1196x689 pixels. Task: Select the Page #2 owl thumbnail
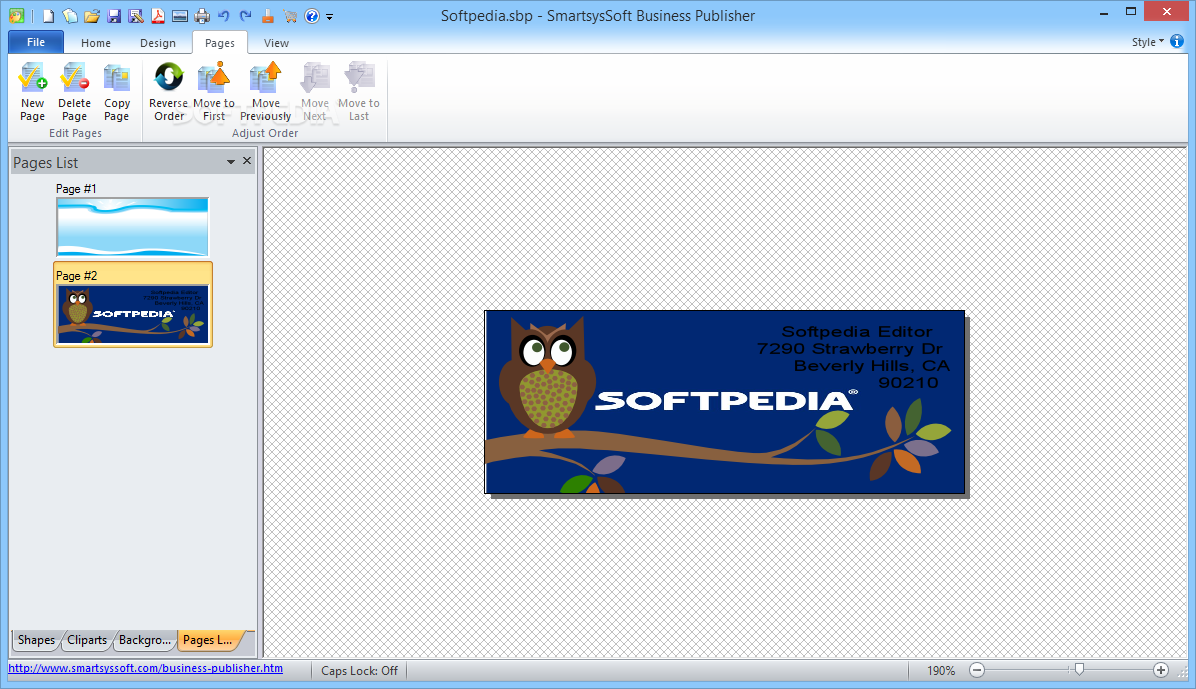click(133, 314)
